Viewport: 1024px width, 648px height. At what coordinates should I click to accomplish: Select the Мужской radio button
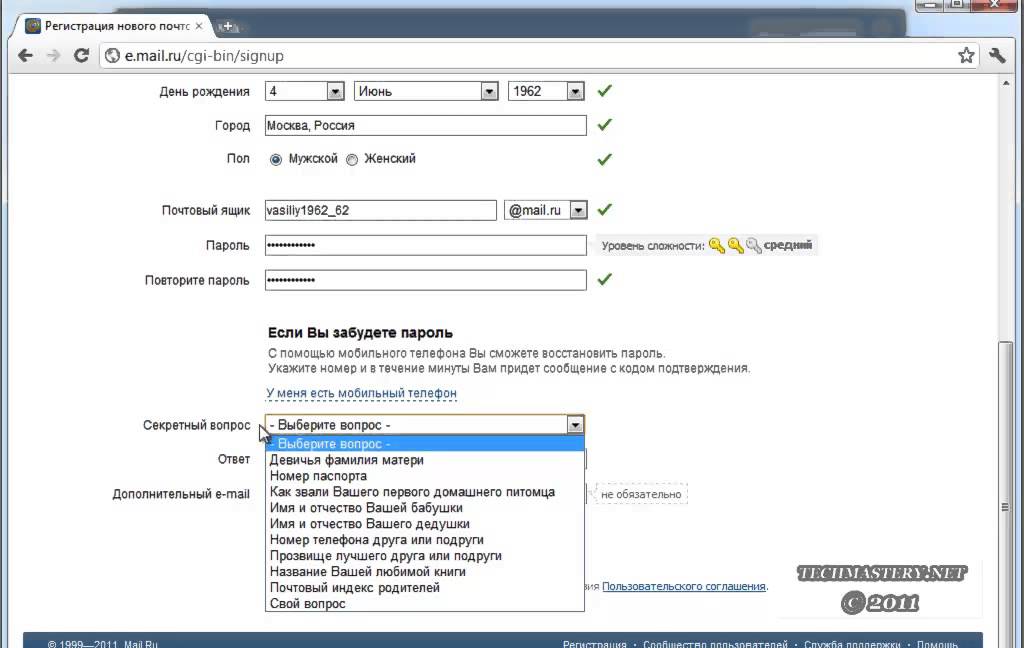tap(276, 159)
